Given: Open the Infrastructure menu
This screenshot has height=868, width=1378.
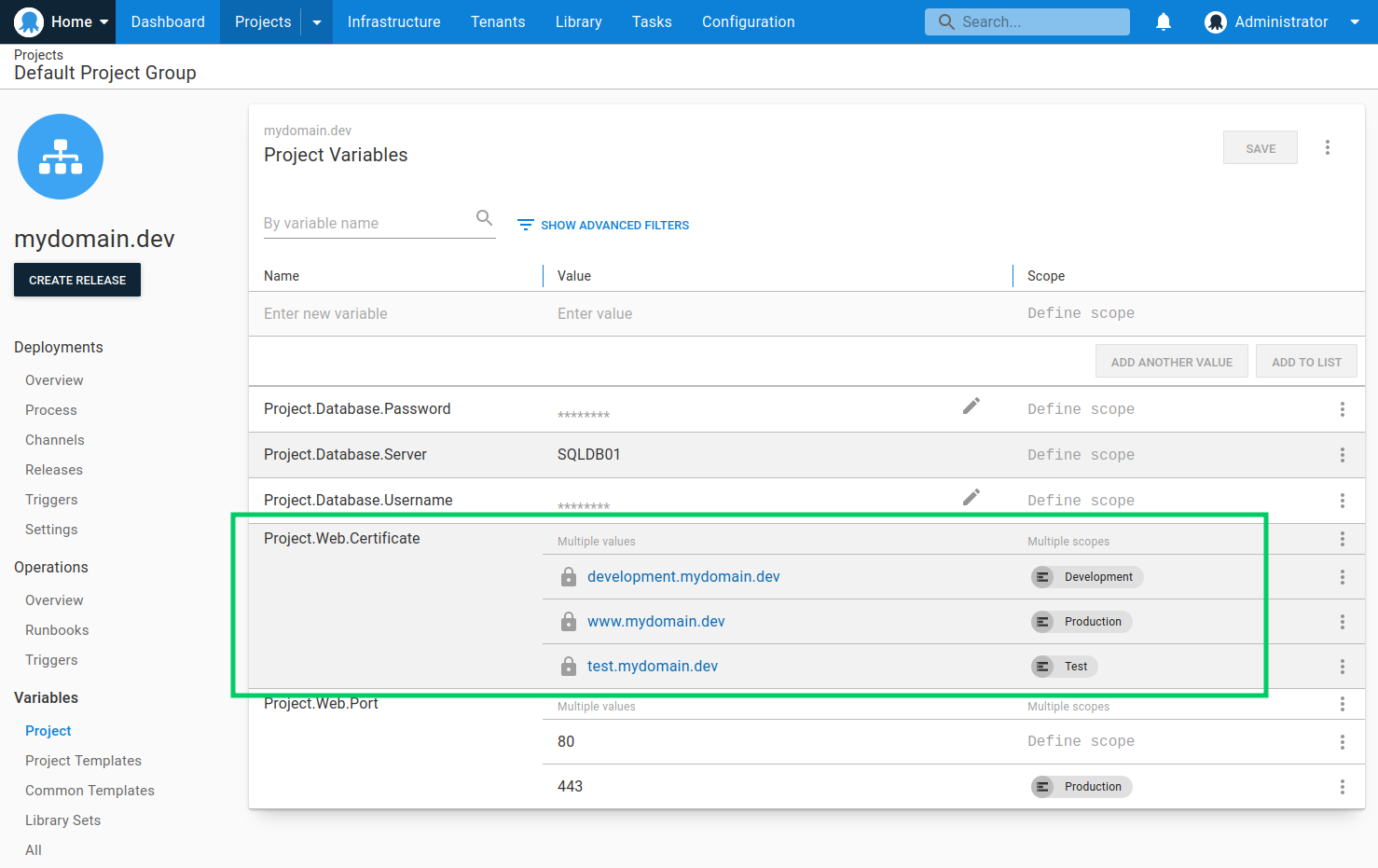Looking at the screenshot, I should (393, 21).
